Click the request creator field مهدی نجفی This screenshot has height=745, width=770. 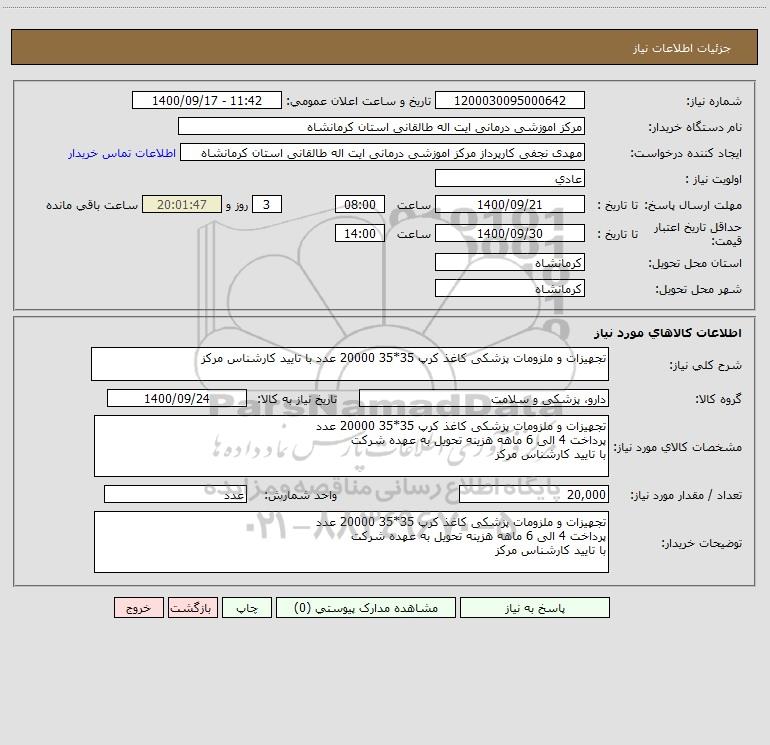click(383, 152)
